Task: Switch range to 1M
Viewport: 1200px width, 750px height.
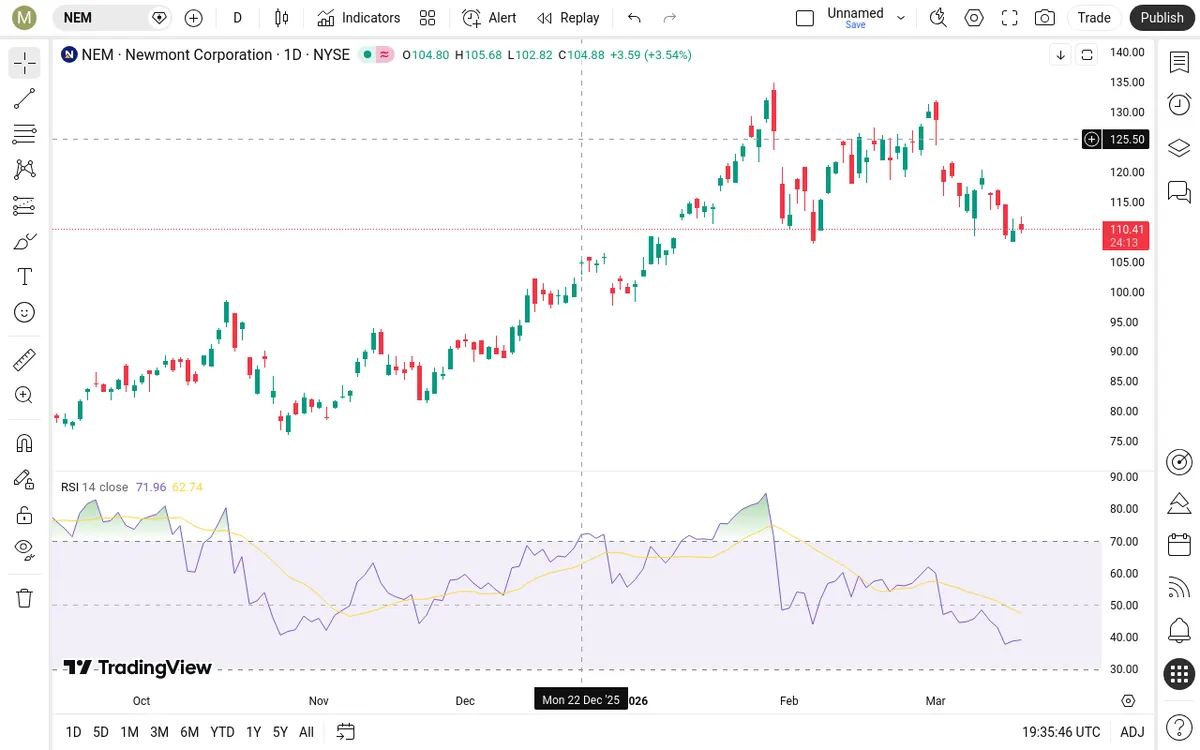Action: (x=129, y=732)
